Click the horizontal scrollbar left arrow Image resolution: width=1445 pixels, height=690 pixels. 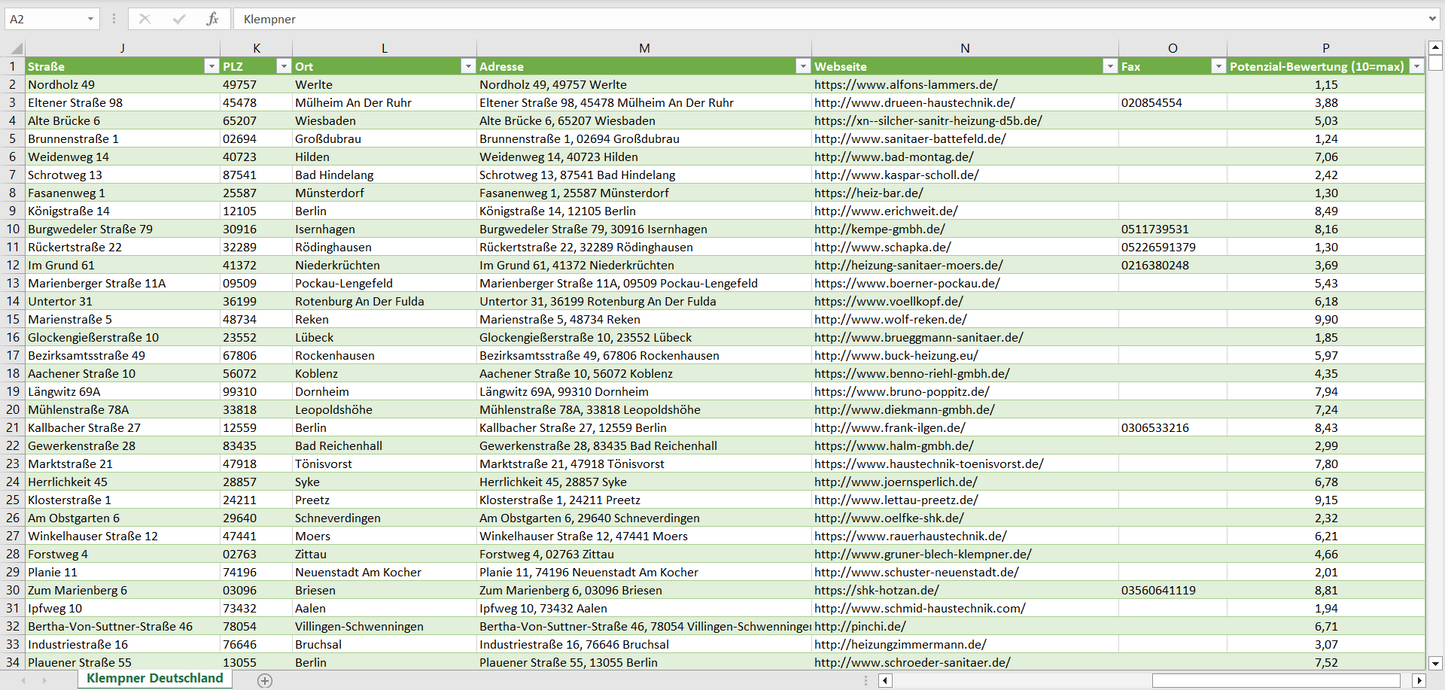885,681
